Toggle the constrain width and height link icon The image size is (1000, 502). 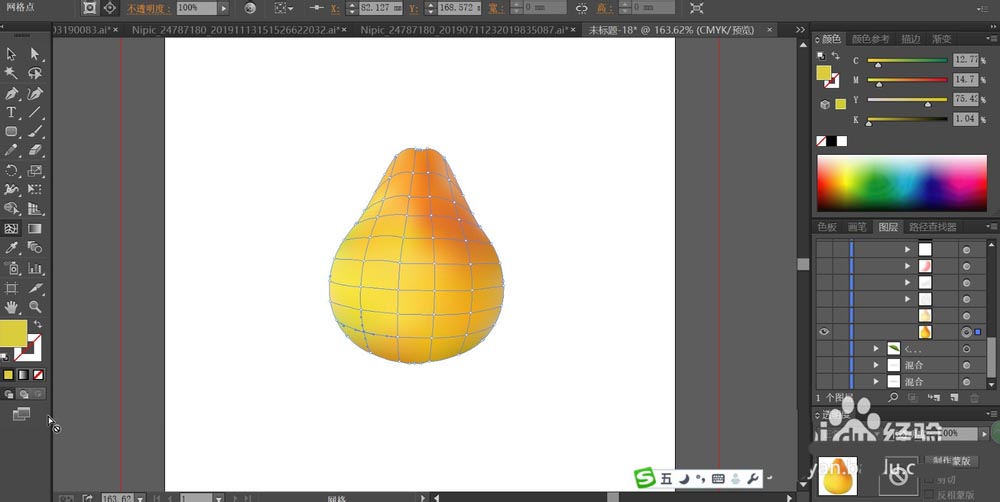tap(582, 8)
